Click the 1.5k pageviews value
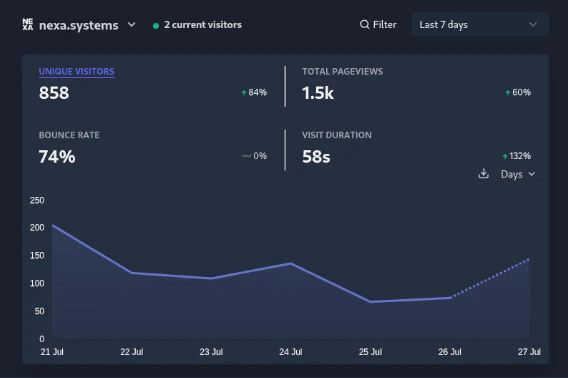Viewport: 568px width, 378px height. tap(318, 93)
